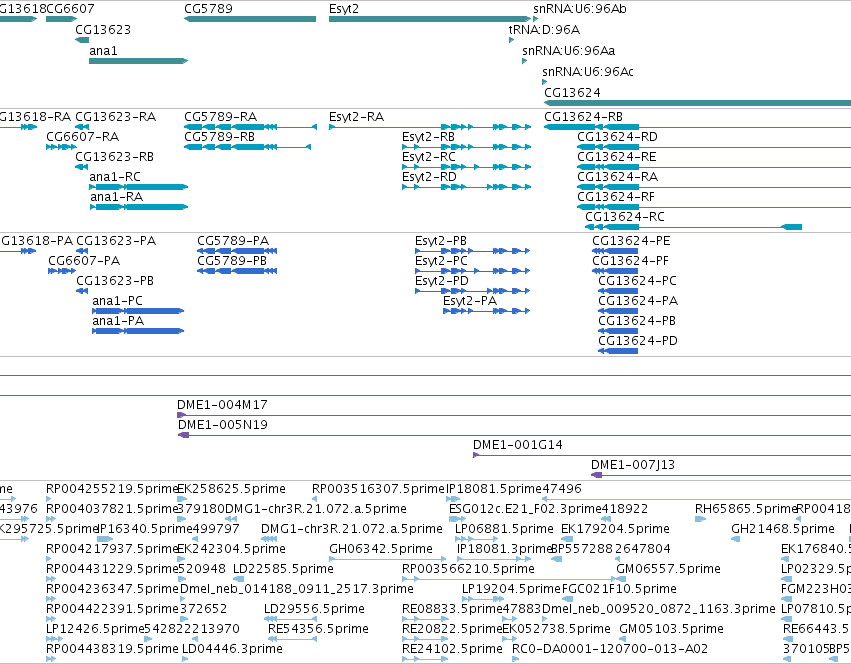
Task: Click the Esyt2-RC transcript
Action: (x=466, y=167)
